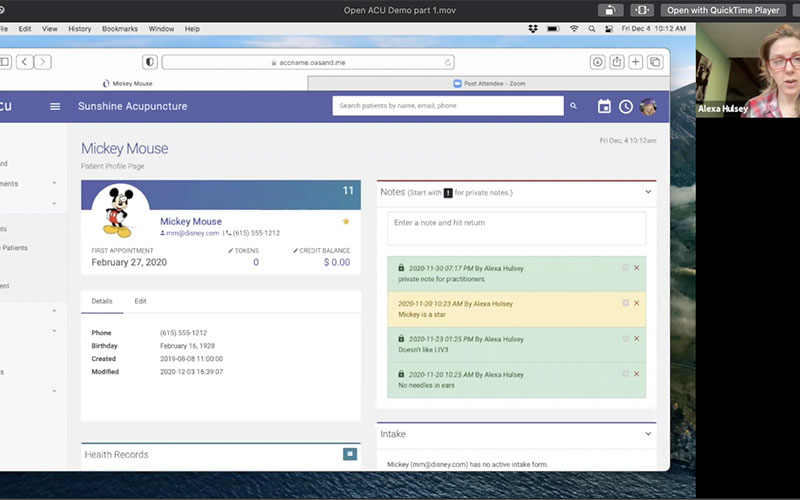The height and width of the screenshot is (500, 800).
Task: Delete the 'private note for practitioners' note
Action: point(636,268)
